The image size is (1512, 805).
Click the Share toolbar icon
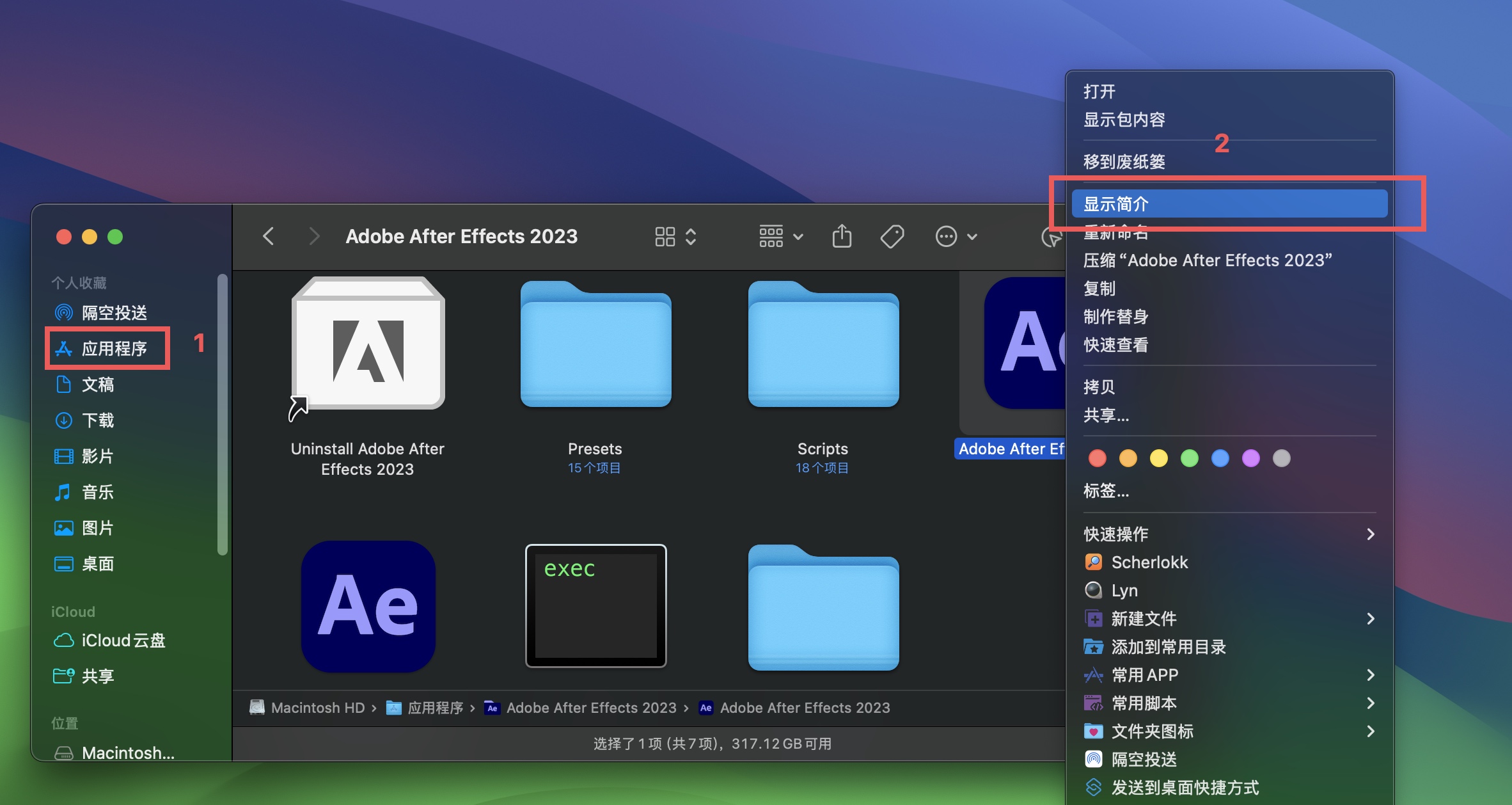click(x=842, y=236)
